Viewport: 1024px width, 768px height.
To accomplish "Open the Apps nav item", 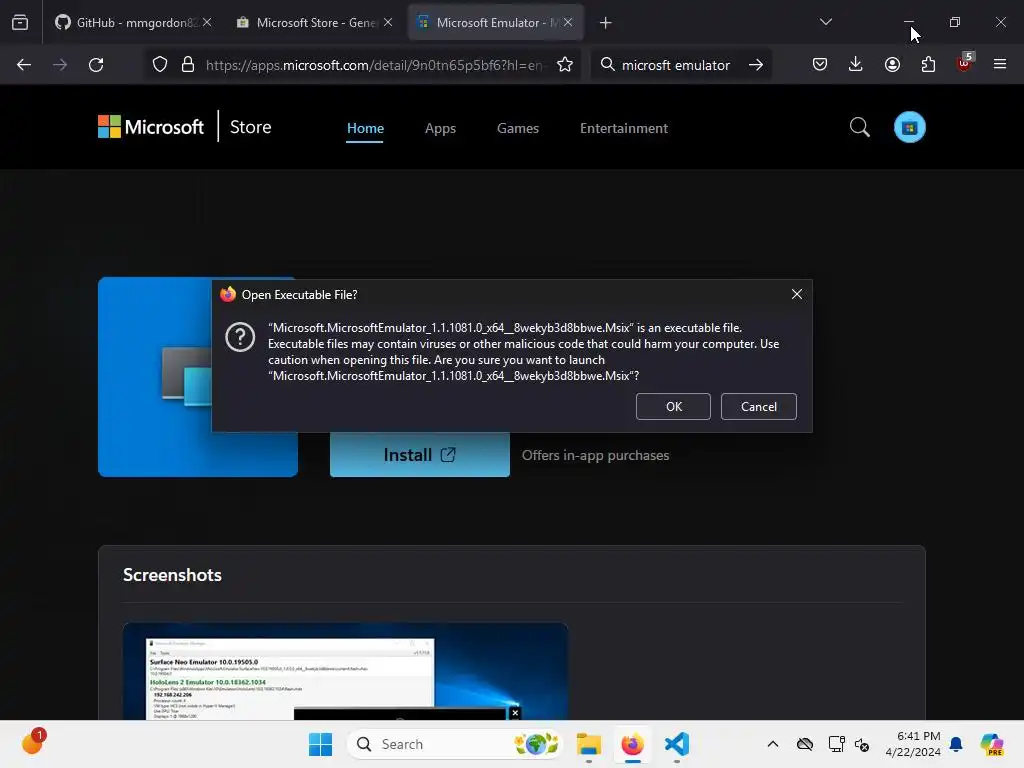I will (x=440, y=128).
